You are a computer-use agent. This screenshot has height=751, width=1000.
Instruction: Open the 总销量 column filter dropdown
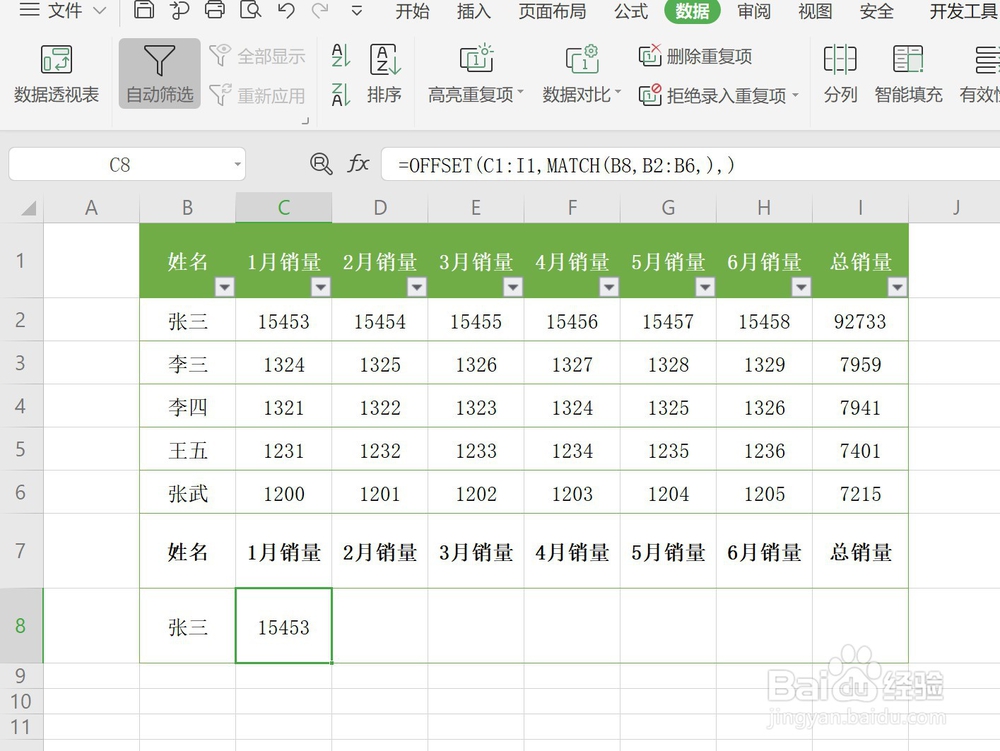tap(897, 287)
